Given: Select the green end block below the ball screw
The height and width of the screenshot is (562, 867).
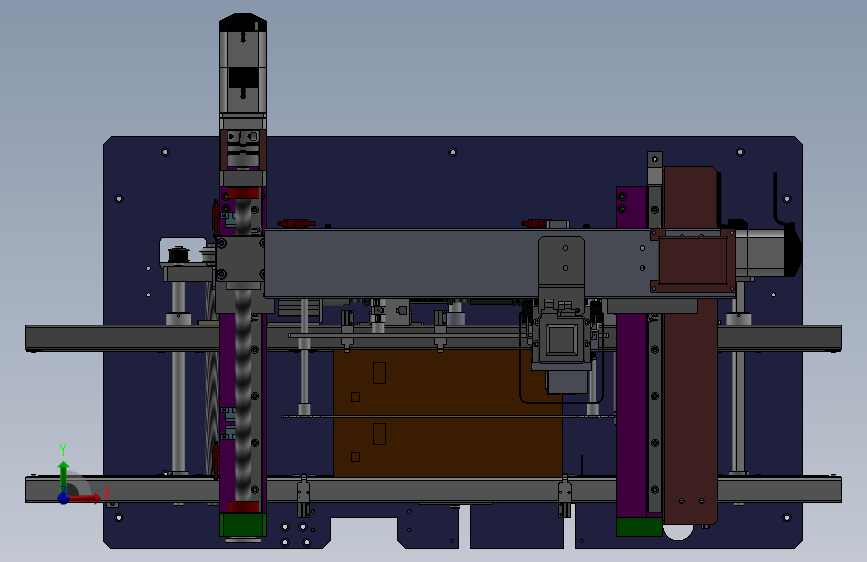Looking at the screenshot, I should (x=243, y=525).
